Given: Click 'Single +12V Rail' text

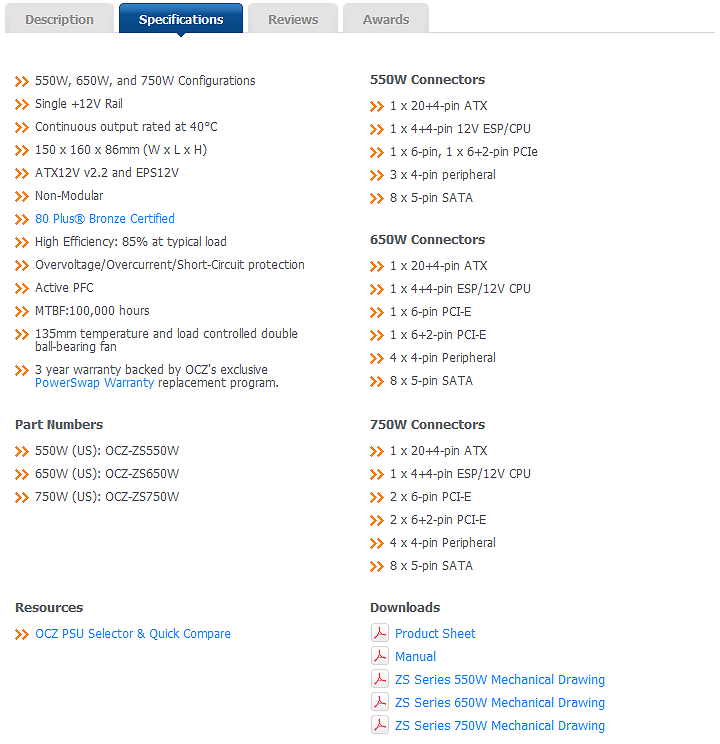Looking at the screenshot, I should 79,104.
